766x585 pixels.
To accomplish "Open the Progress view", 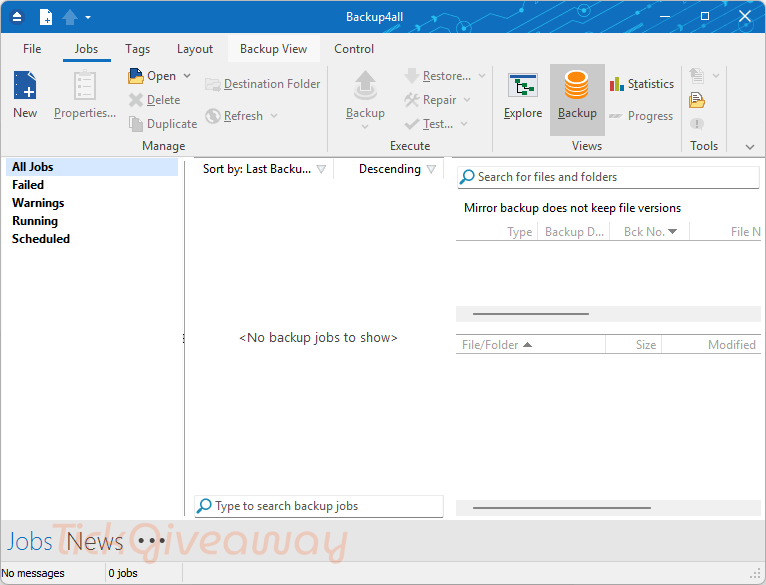I will point(641,116).
